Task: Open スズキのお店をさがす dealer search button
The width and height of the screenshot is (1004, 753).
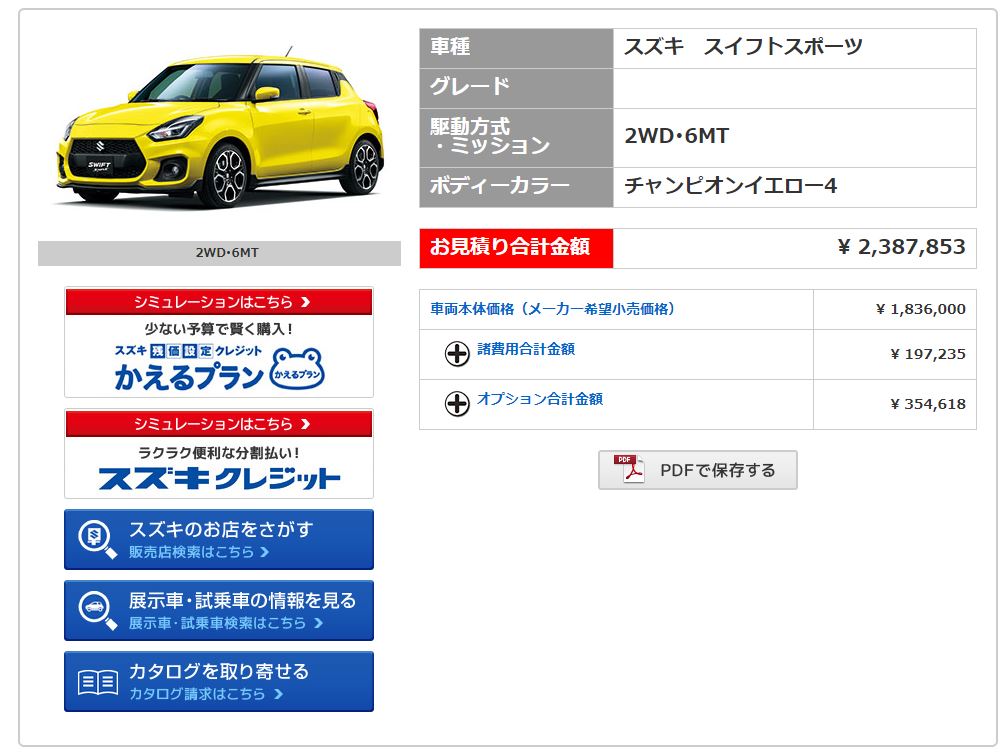Action: tap(219, 539)
